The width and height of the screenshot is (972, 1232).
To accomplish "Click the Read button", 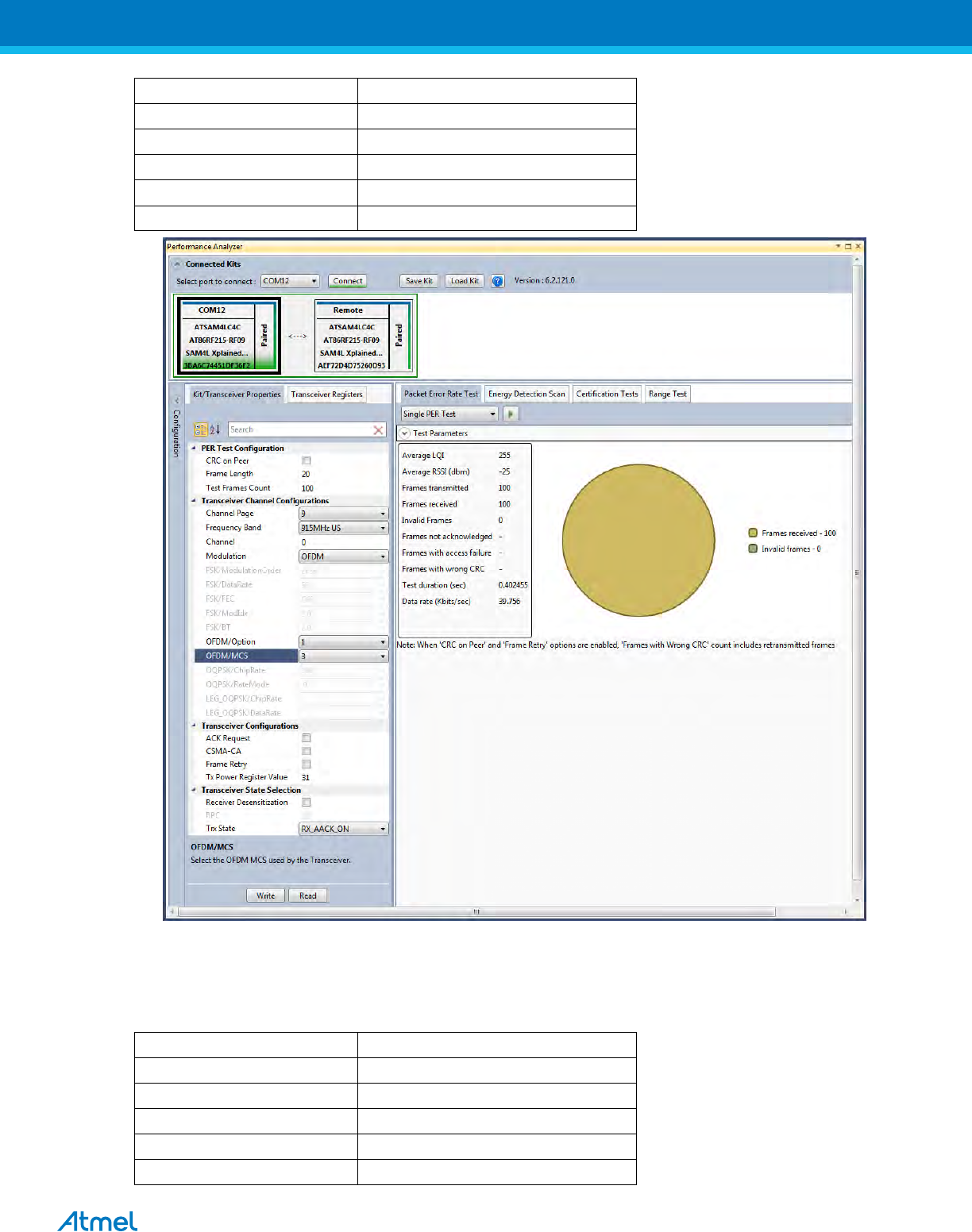I will 307,895.
